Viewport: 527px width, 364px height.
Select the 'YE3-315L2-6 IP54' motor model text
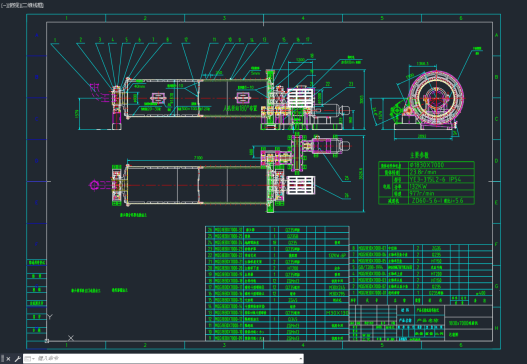coord(436,179)
